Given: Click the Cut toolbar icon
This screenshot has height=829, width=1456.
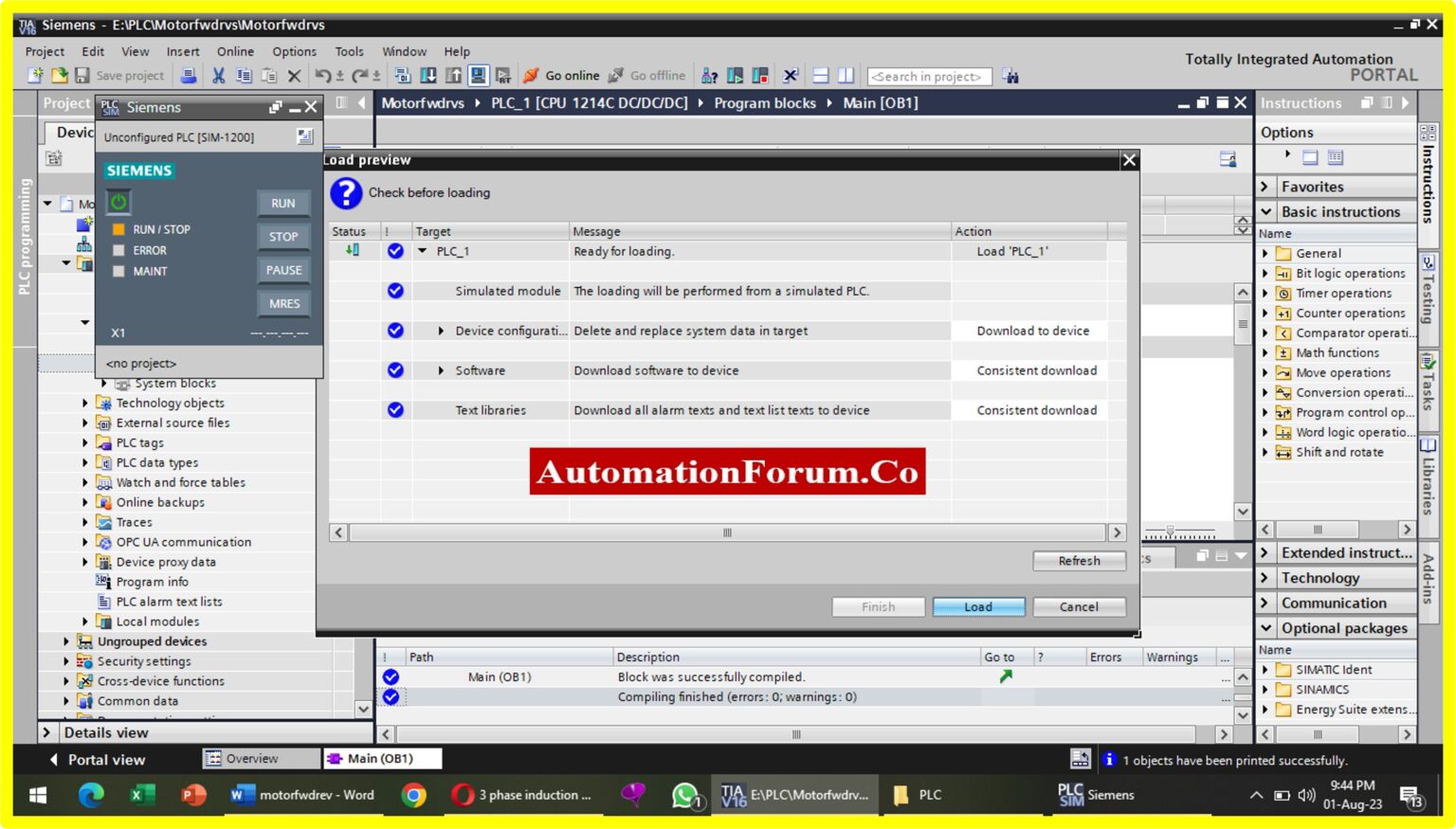Looking at the screenshot, I should click(x=220, y=75).
